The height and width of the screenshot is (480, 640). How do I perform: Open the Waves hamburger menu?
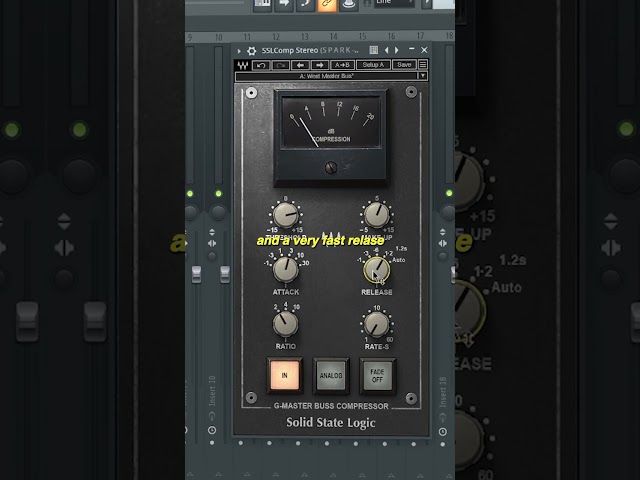423,64
